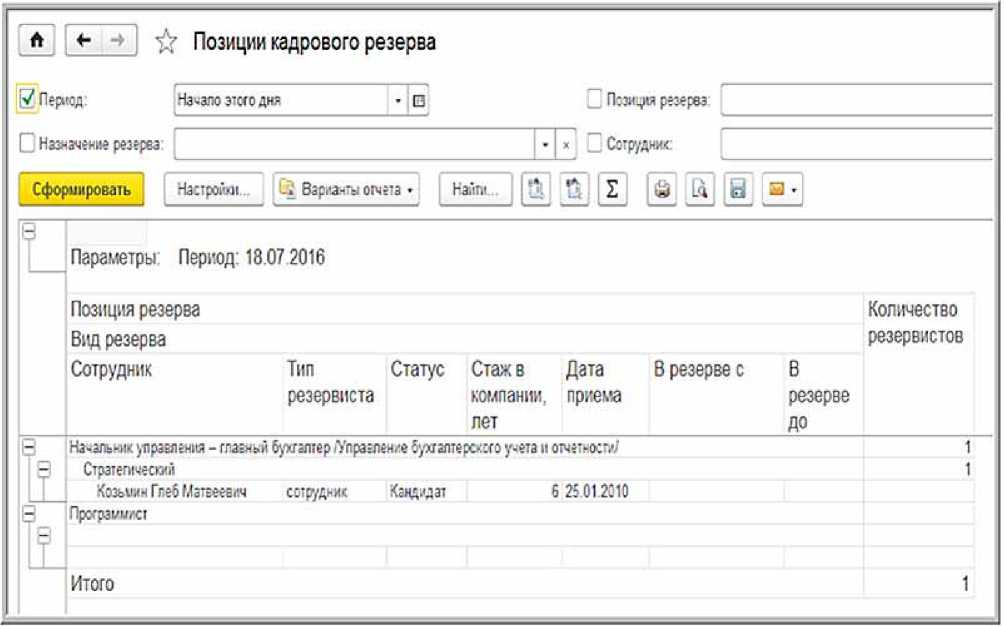Open the period selection calendar button
Image resolution: width=1004 pixels, height=627 pixels.
[x=418, y=101]
